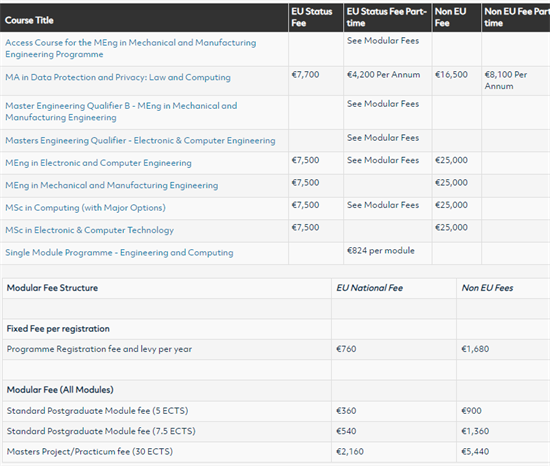Open MEng in Electronic and Computer Engineering

[x=98, y=163]
